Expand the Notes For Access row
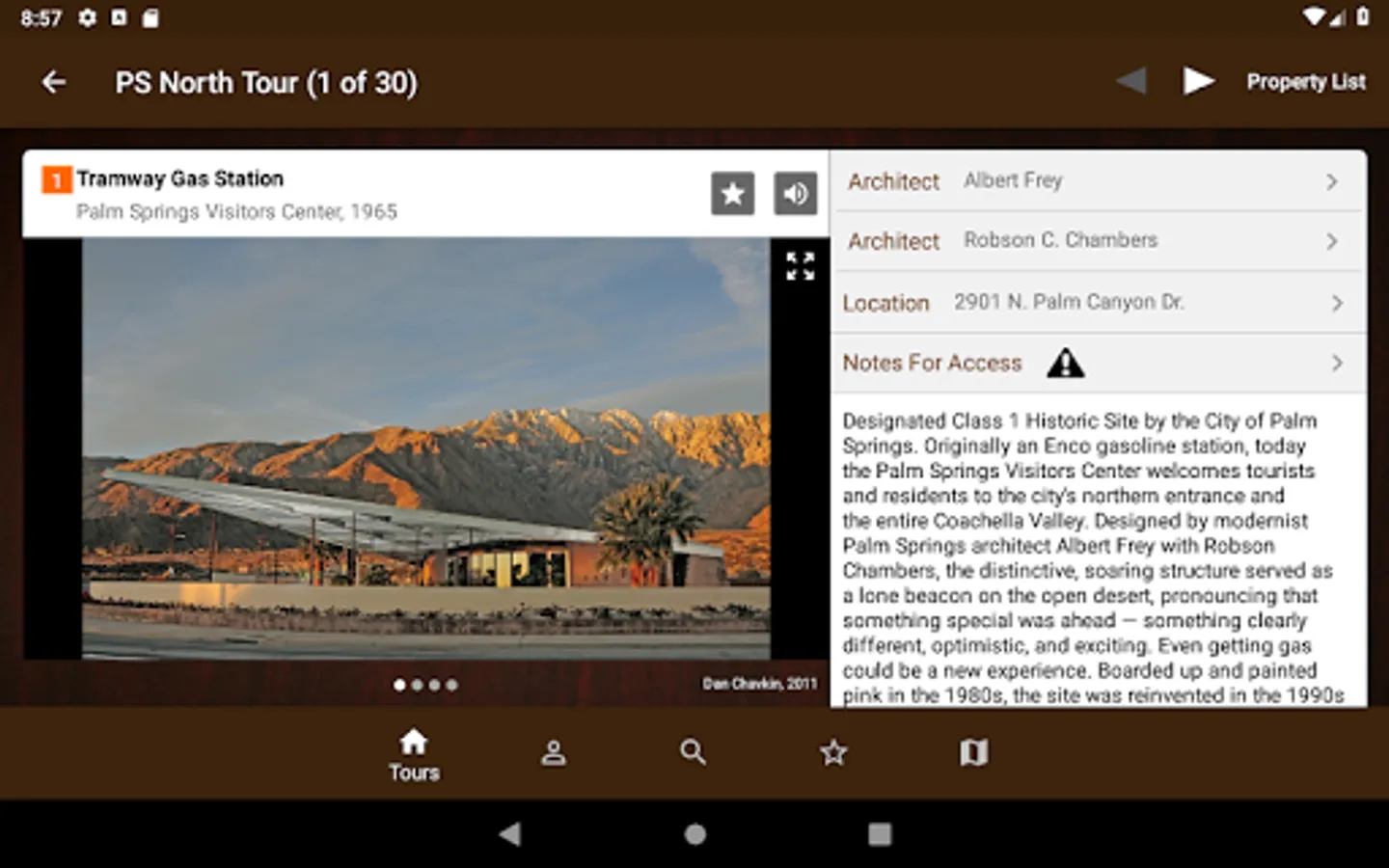 (x=1098, y=364)
